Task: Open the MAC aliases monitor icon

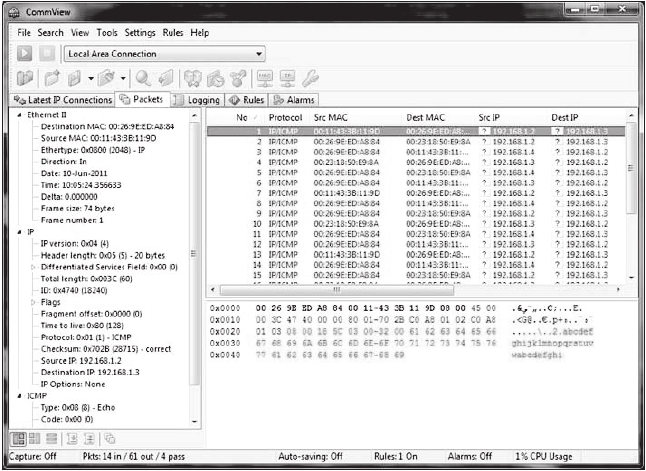Action: click(264, 78)
